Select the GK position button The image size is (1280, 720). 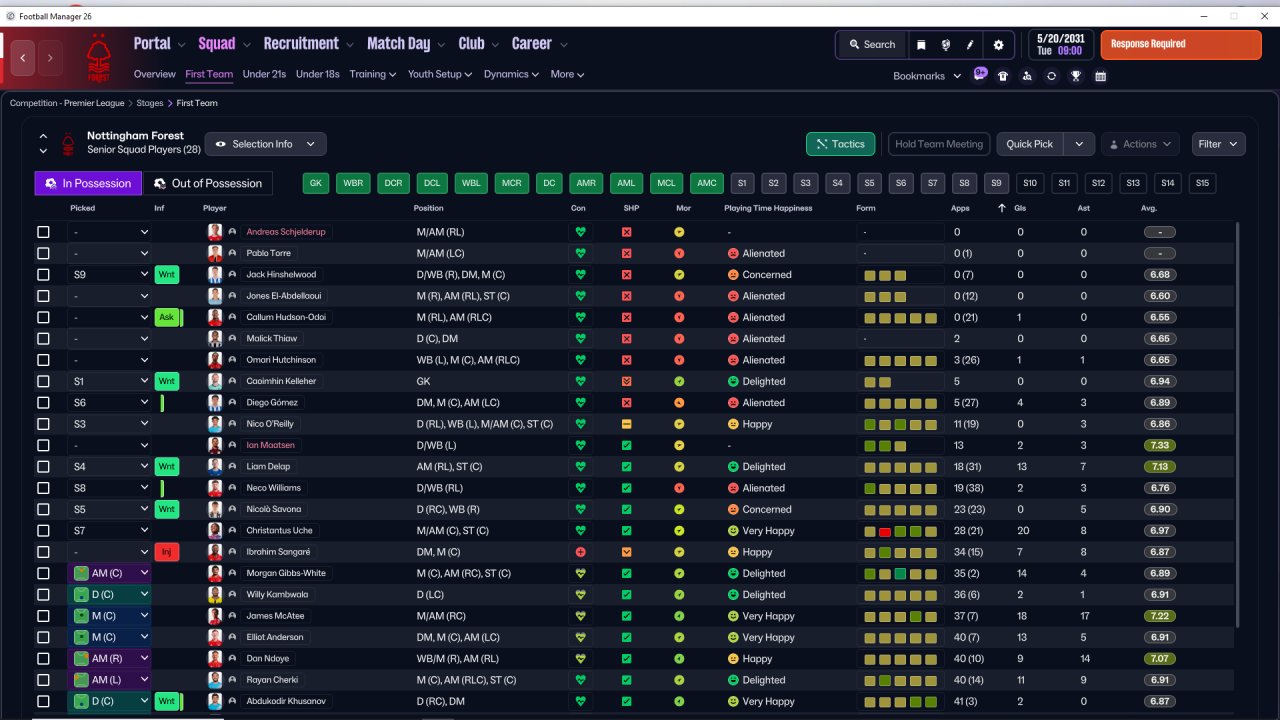pyautogui.click(x=316, y=183)
